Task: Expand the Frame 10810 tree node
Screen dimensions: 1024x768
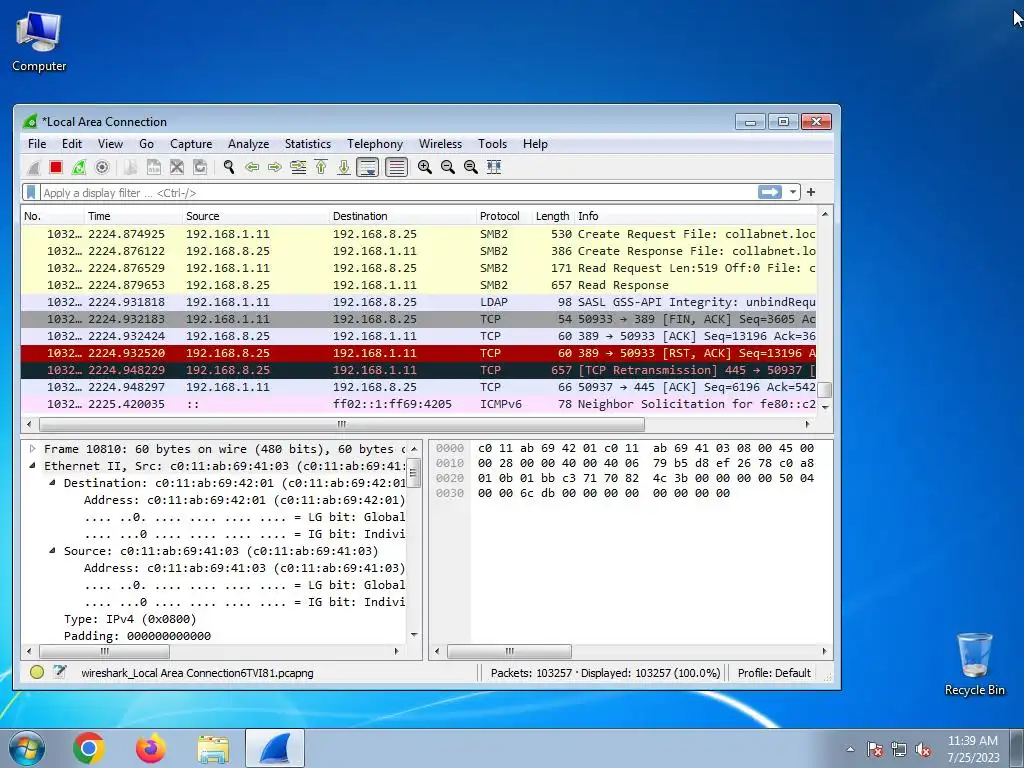Action: [32, 449]
